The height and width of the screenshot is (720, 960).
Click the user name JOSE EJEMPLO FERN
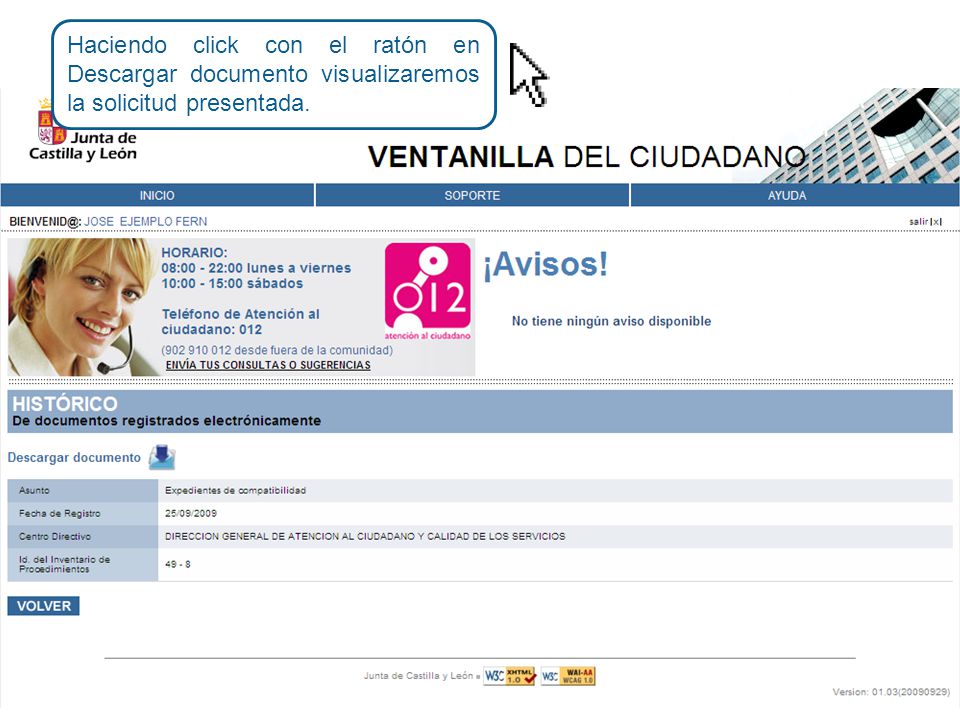146,222
